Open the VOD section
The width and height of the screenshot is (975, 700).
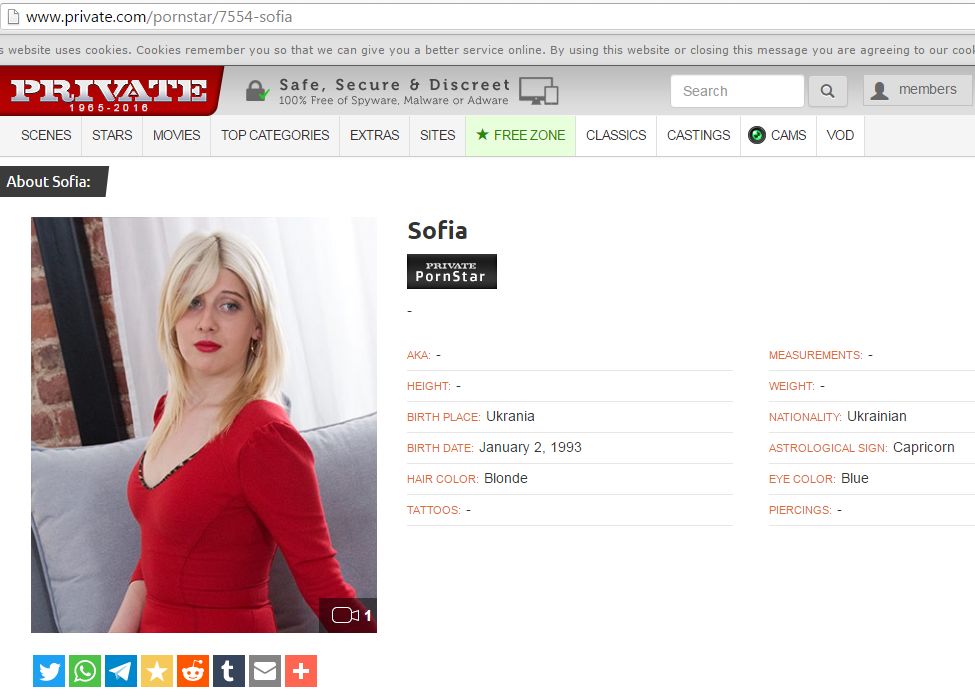pyautogui.click(x=840, y=135)
